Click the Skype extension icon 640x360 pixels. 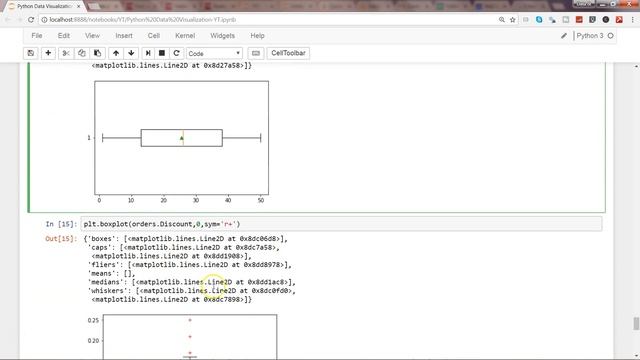539,20
